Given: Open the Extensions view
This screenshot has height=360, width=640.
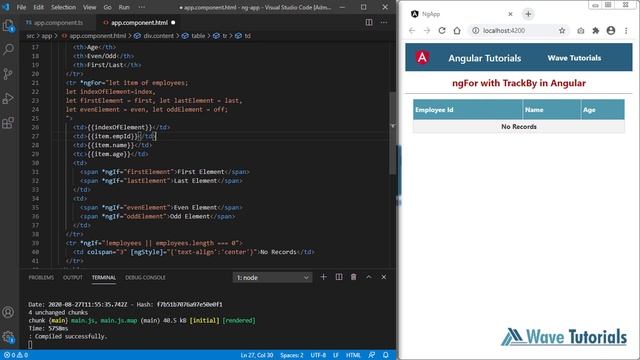Looking at the screenshot, I should tap(8, 123).
